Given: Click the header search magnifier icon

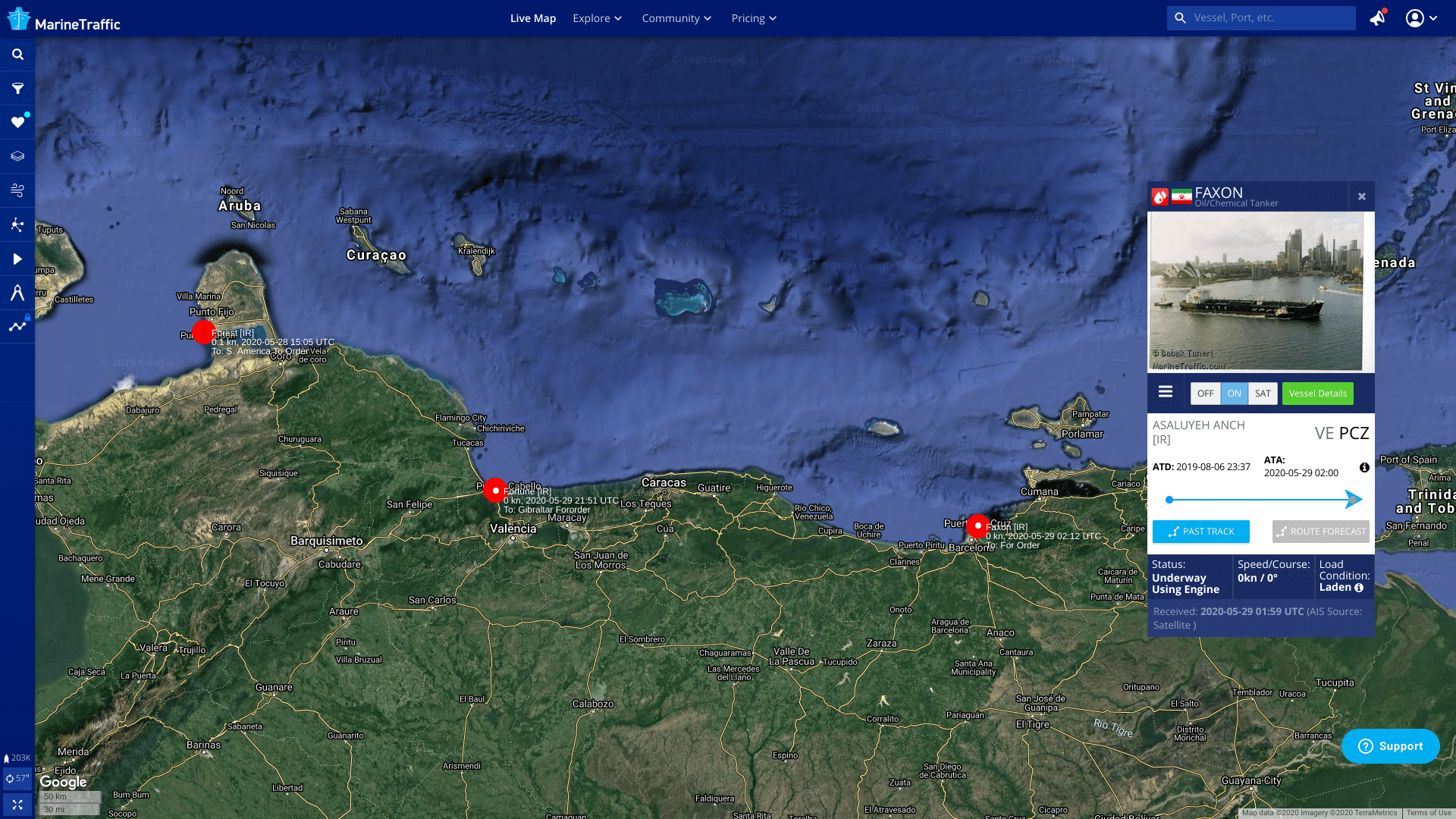Looking at the screenshot, I should (x=1180, y=17).
